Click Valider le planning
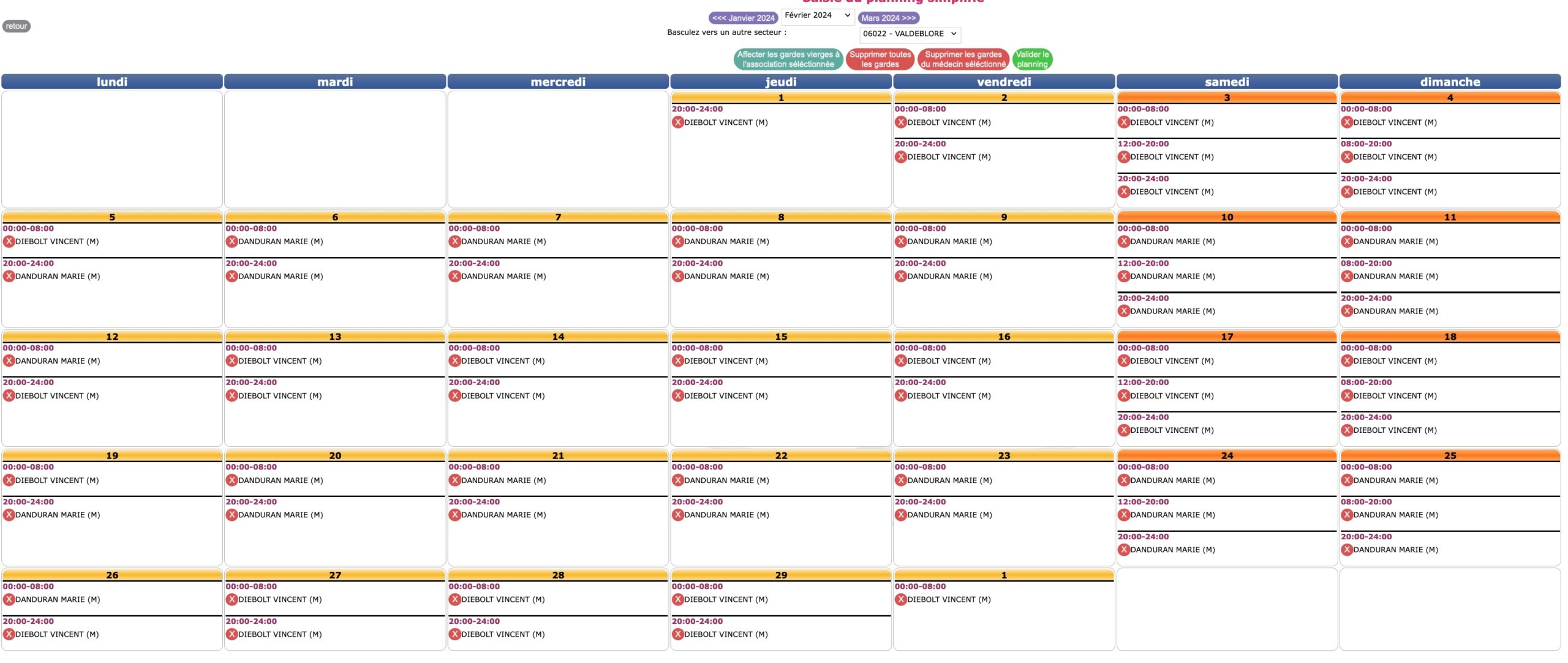The image size is (1568, 663). [1032, 59]
